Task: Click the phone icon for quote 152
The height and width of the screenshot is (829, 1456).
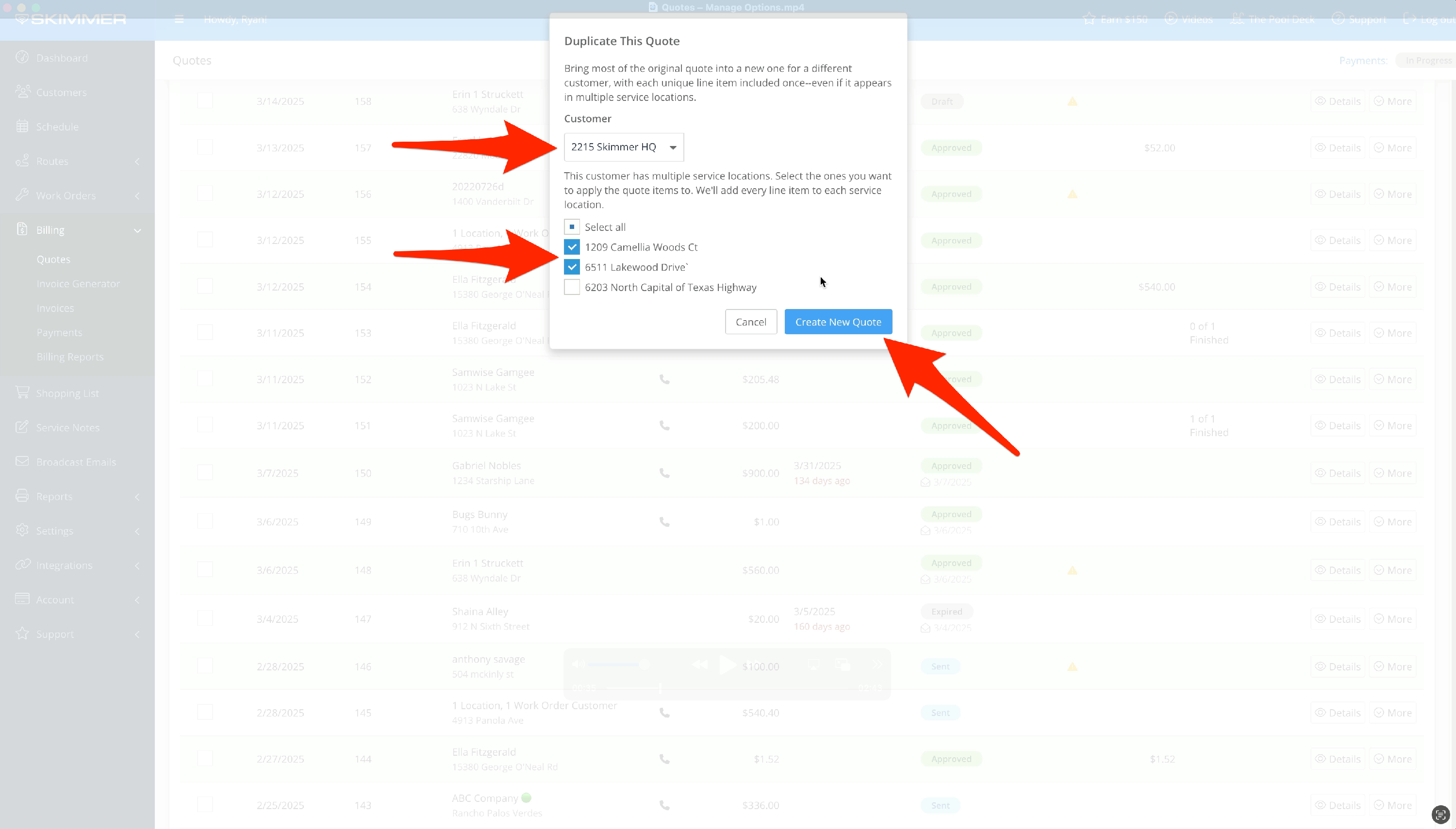Action: (664, 379)
